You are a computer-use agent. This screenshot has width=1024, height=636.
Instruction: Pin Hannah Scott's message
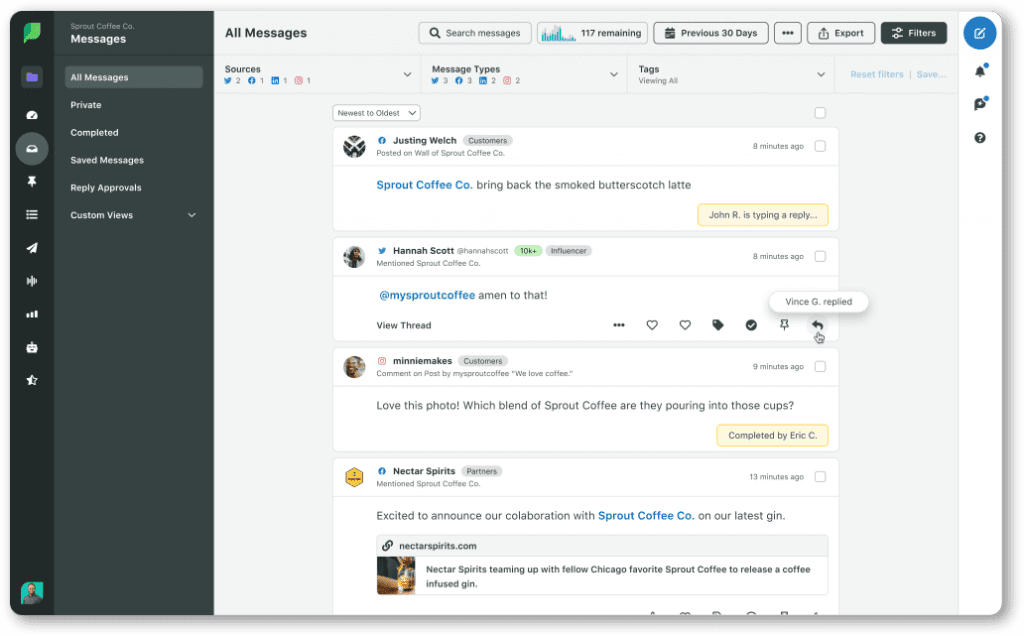785,325
